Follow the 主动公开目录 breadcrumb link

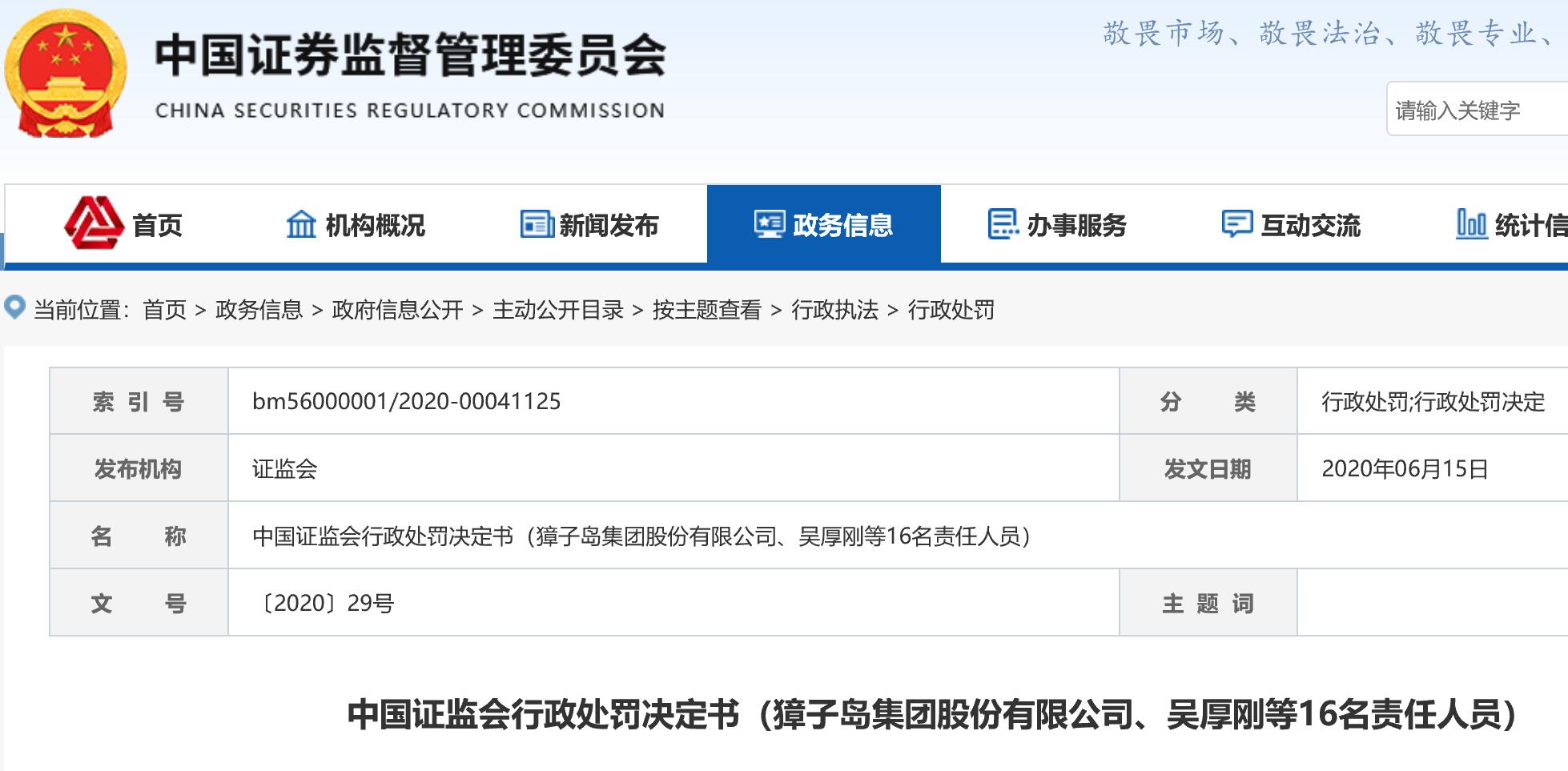click(x=558, y=310)
